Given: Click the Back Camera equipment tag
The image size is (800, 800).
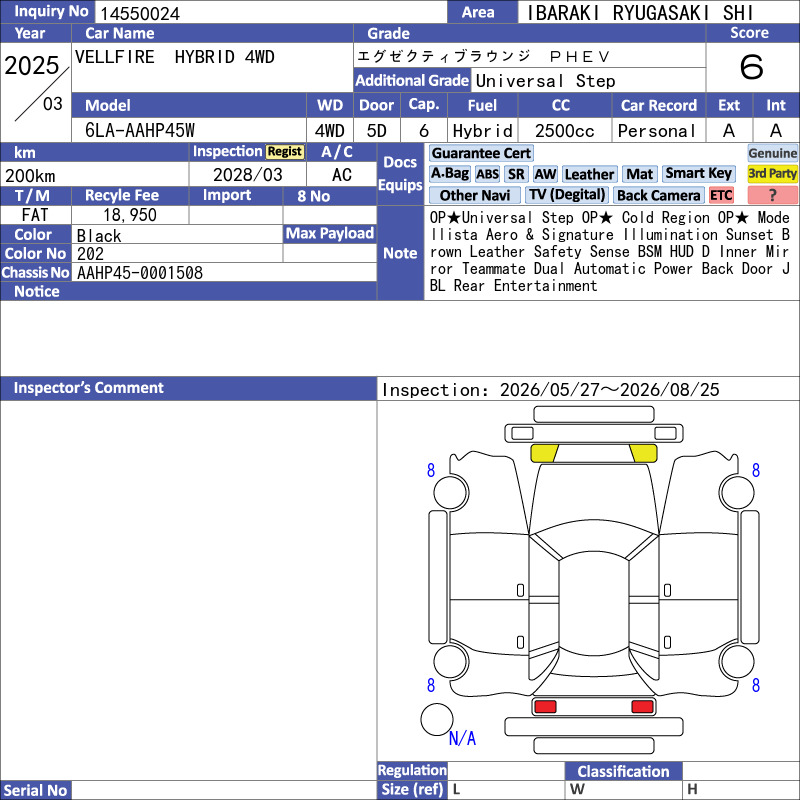Looking at the screenshot, I should [659, 195].
